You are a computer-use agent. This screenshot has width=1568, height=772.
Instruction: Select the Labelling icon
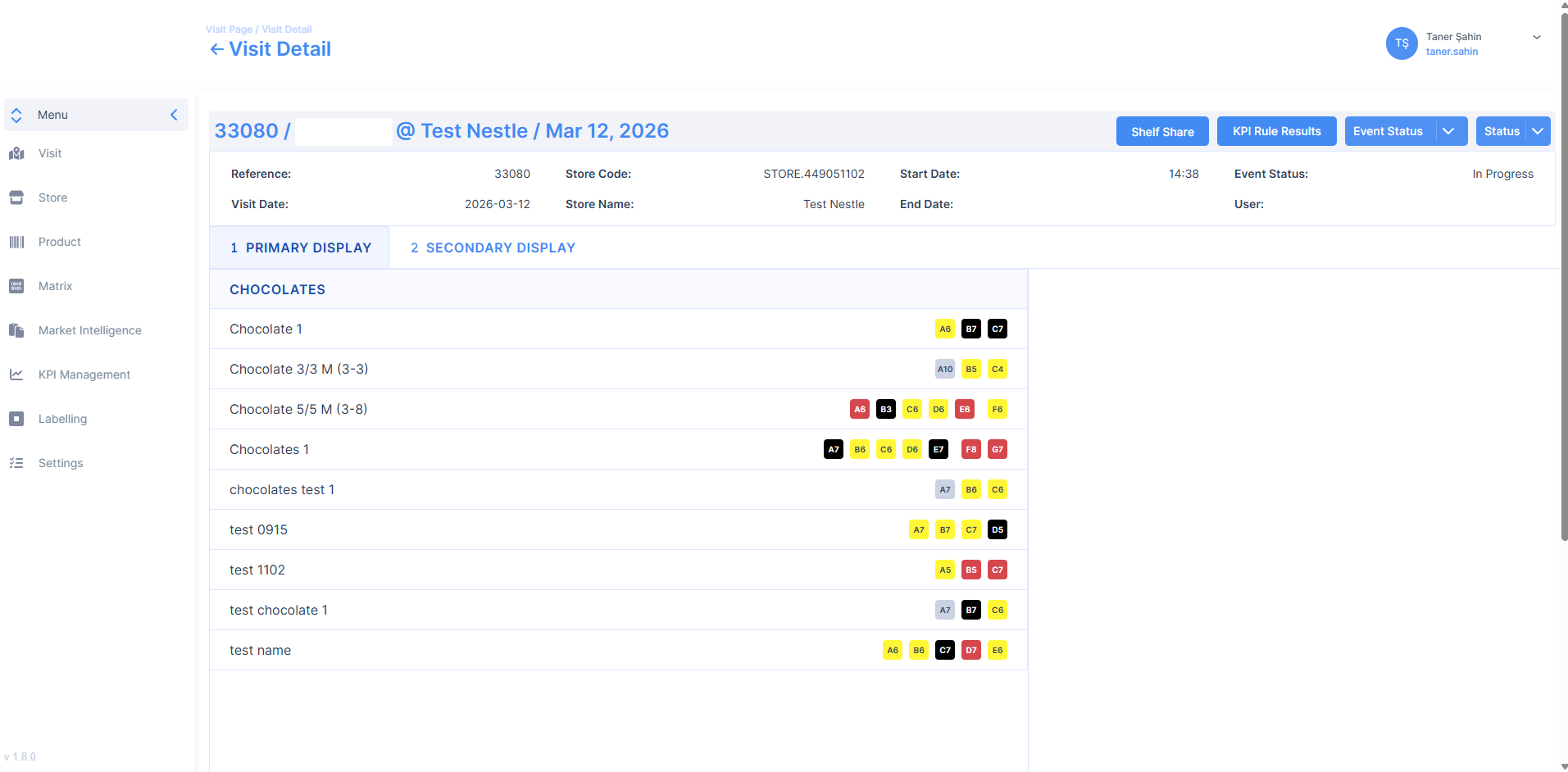pos(16,419)
